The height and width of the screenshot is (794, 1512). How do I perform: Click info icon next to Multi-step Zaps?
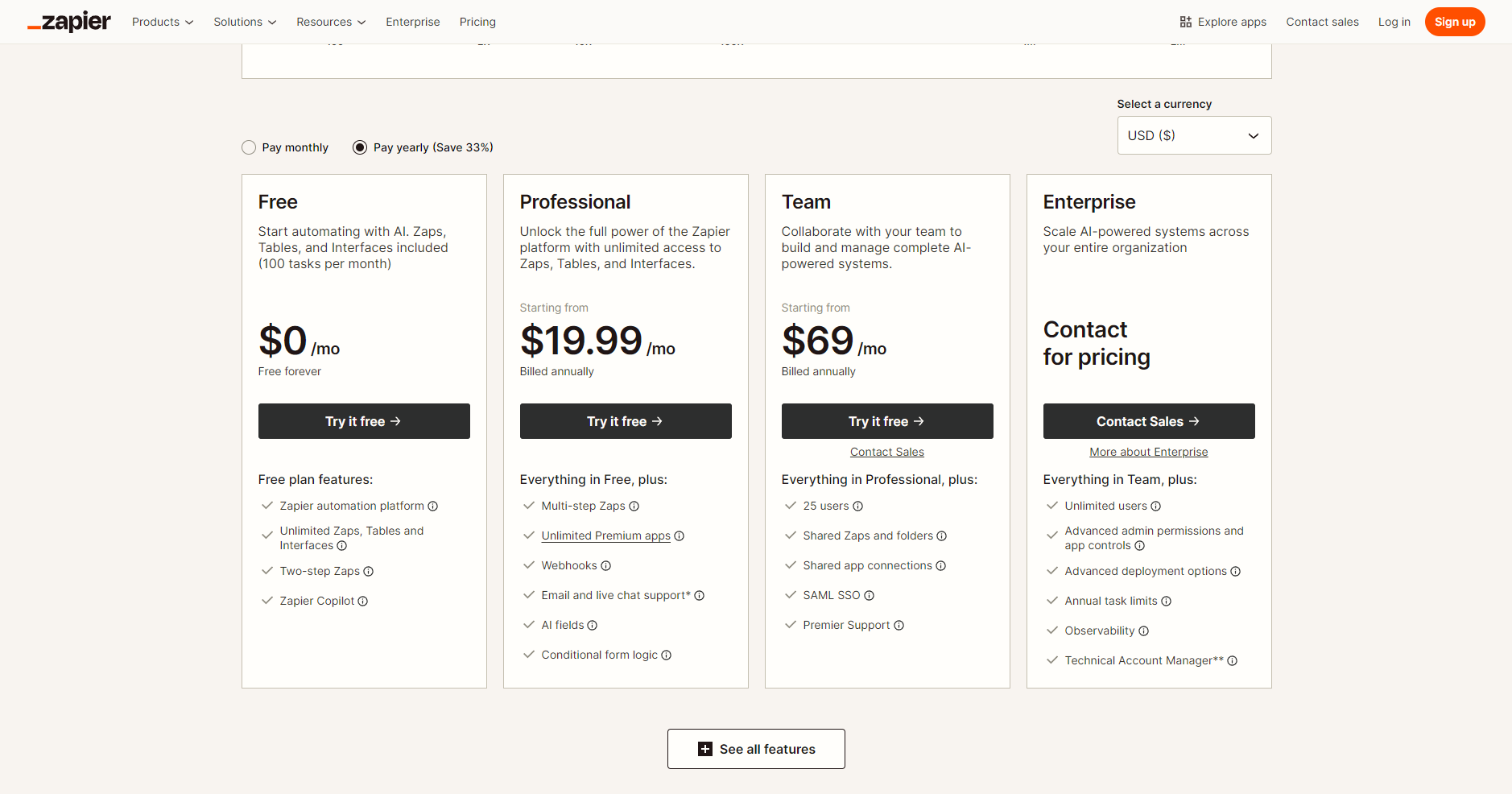tap(634, 507)
